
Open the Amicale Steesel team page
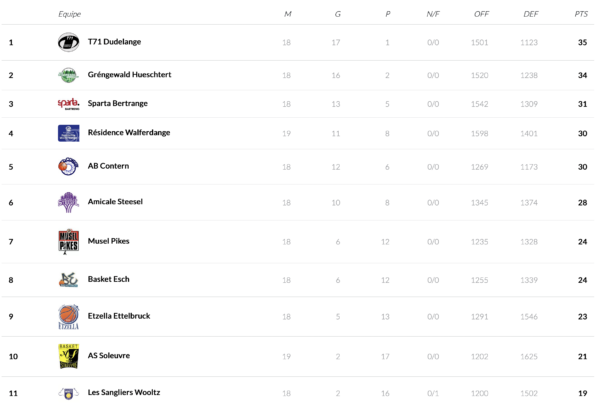115,202
